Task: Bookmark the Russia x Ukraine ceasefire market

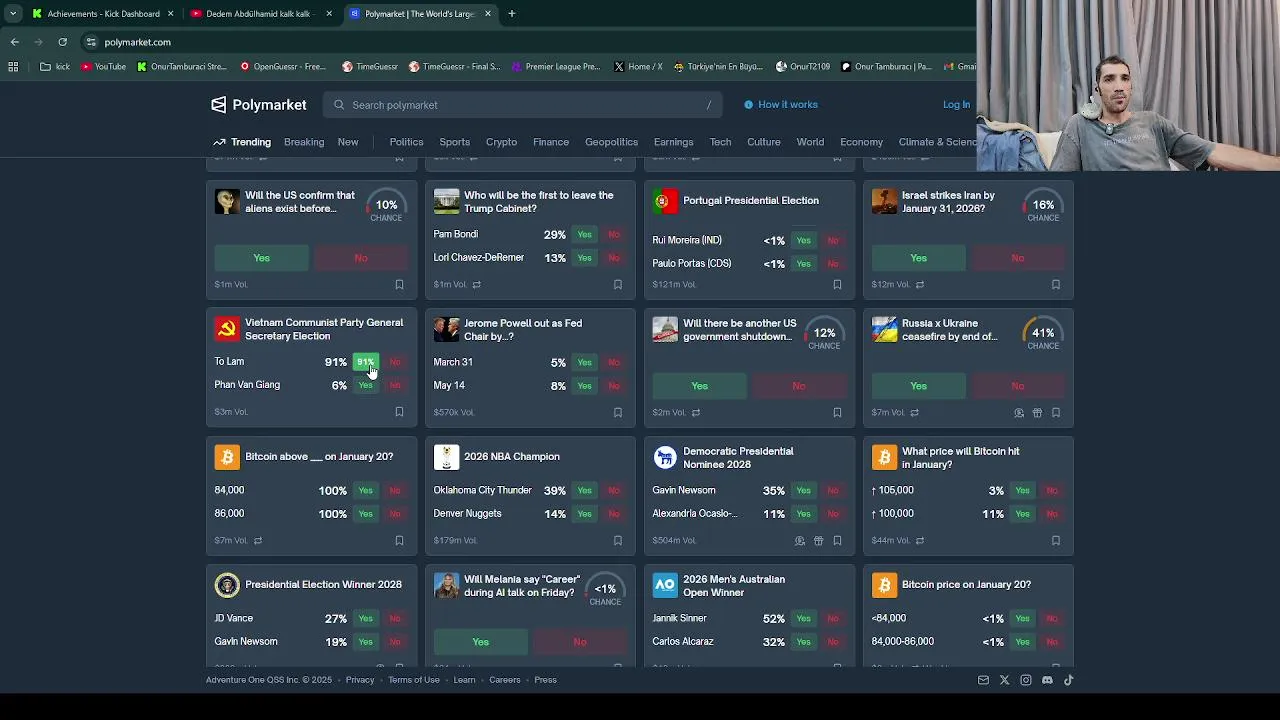Action: click(1056, 412)
